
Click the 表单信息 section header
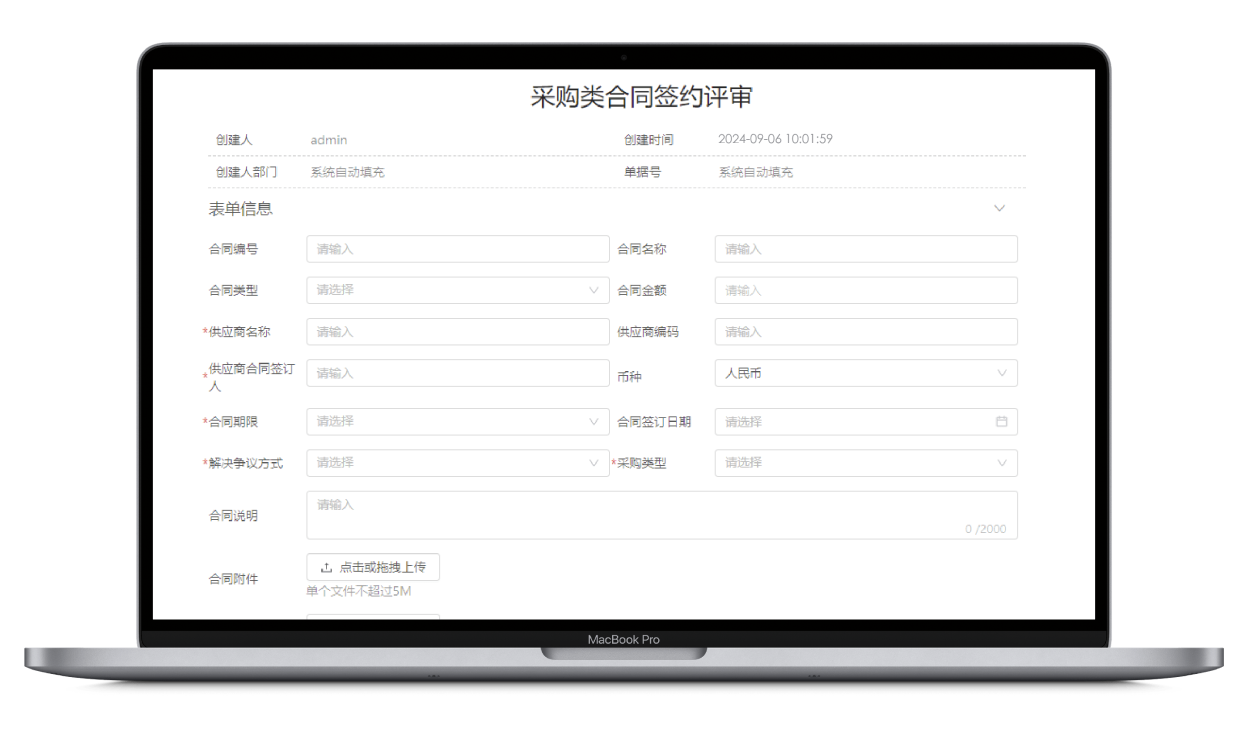(241, 209)
